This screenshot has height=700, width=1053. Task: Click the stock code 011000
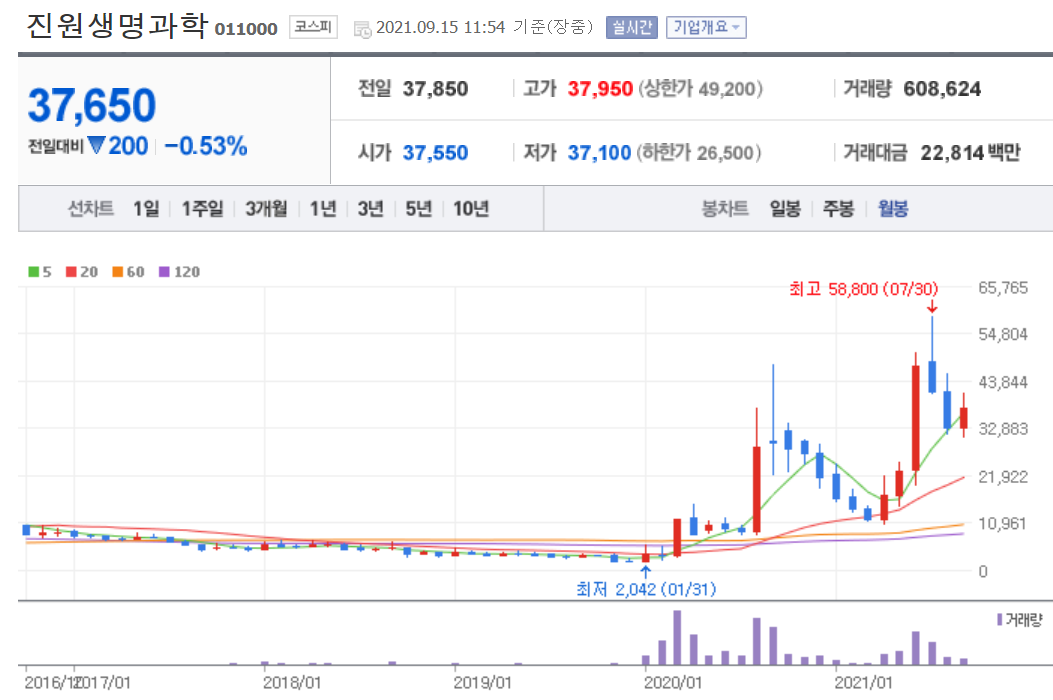(246, 29)
